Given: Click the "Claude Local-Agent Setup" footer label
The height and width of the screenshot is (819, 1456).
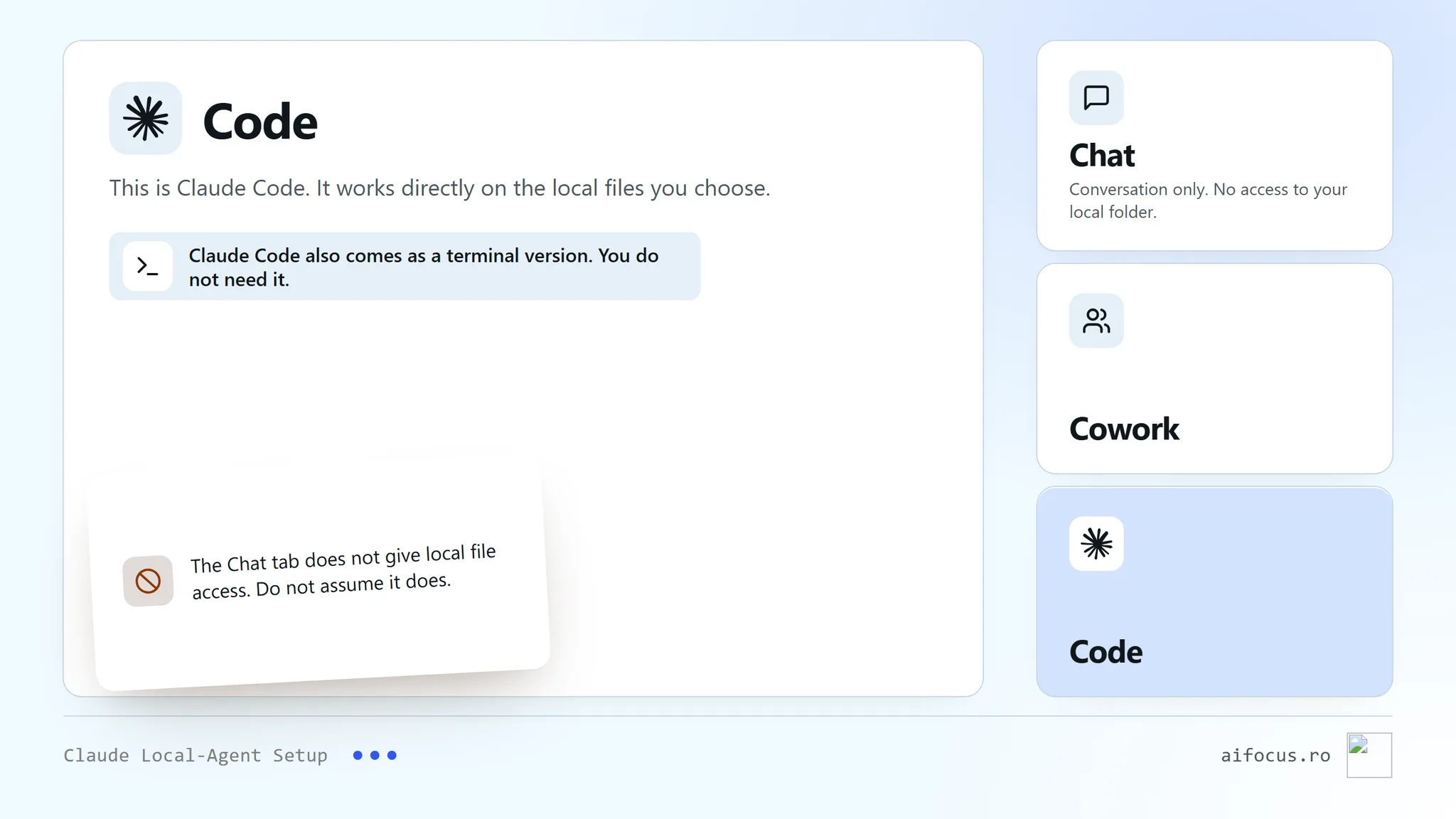Looking at the screenshot, I should [196, 755].
